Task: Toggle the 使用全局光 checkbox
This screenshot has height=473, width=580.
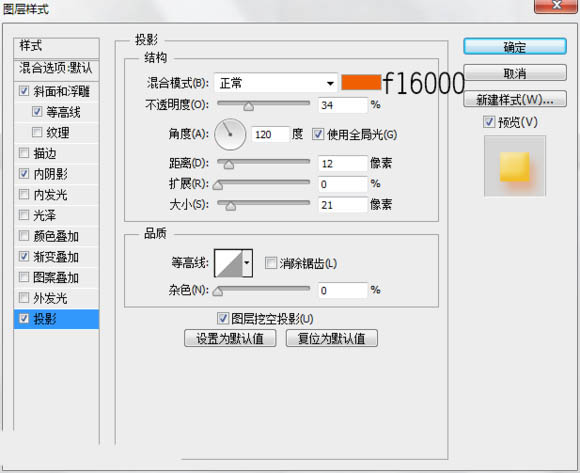Action: coord(318,134)
